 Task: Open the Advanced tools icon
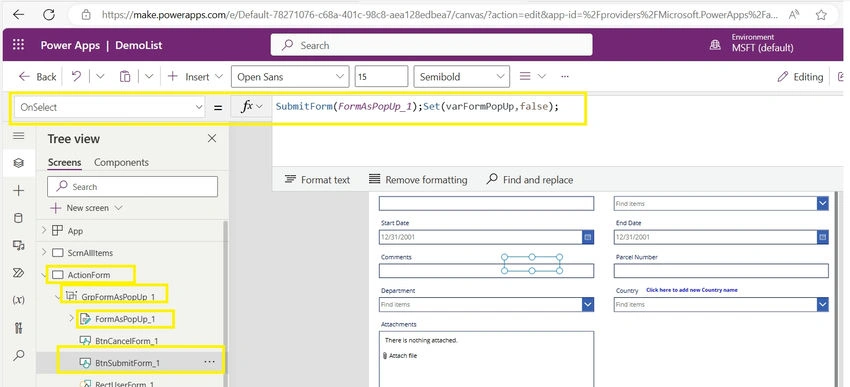pos(18,327)
